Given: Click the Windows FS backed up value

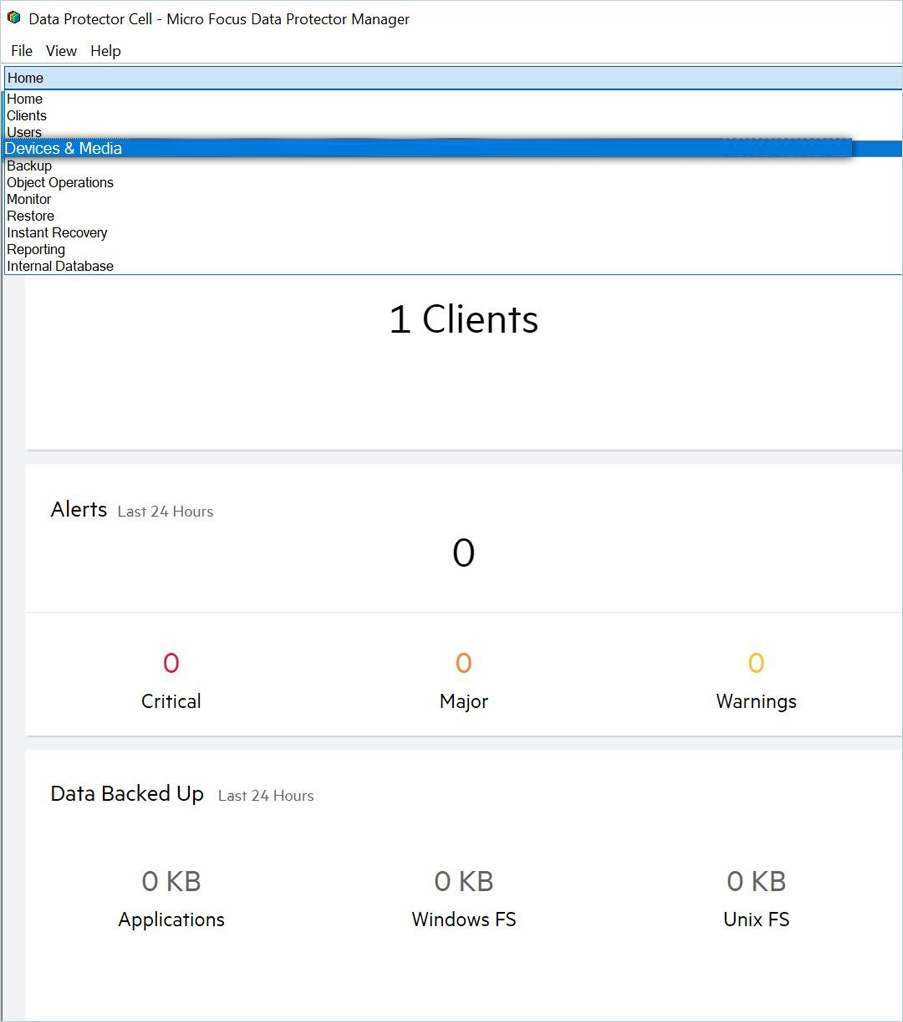Looking at the screenshot, I should tap(463, 882).
